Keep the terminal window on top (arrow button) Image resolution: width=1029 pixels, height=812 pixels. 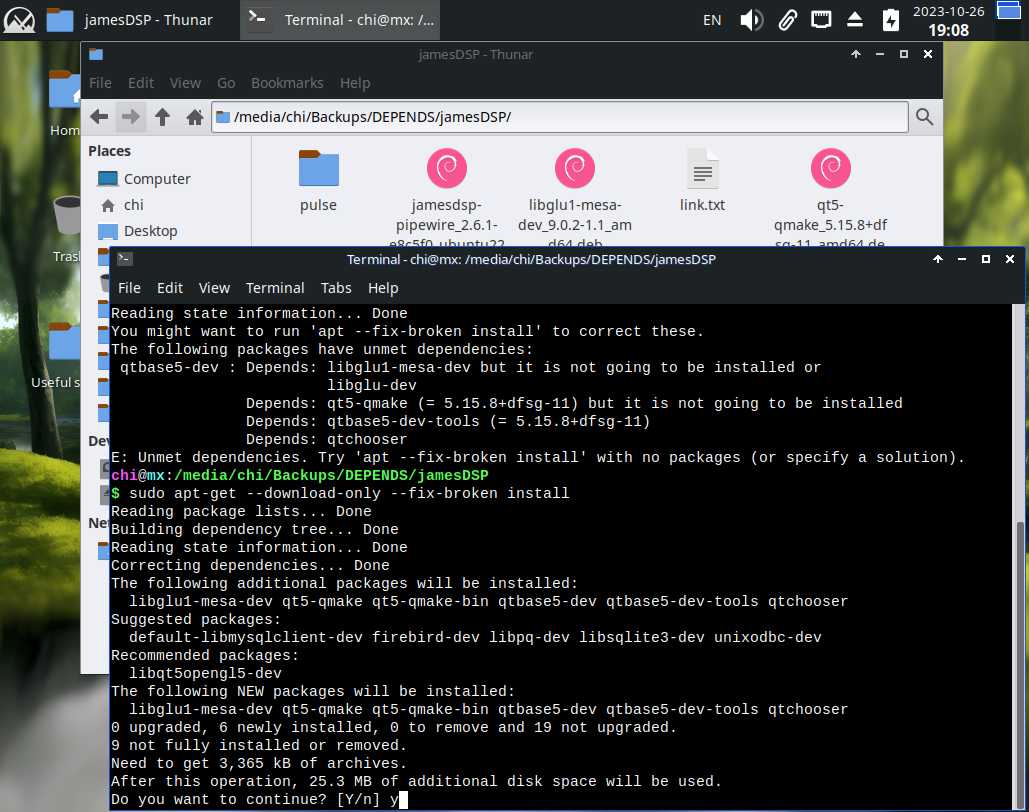(938, 259)
